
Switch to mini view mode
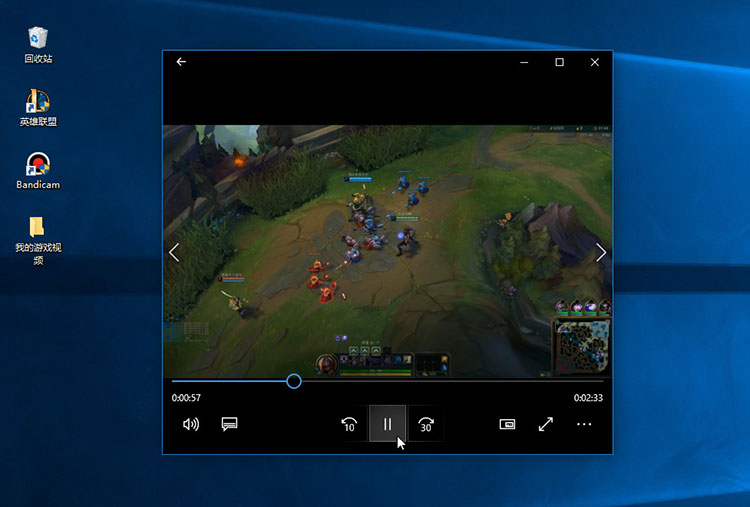pos(507,424)
